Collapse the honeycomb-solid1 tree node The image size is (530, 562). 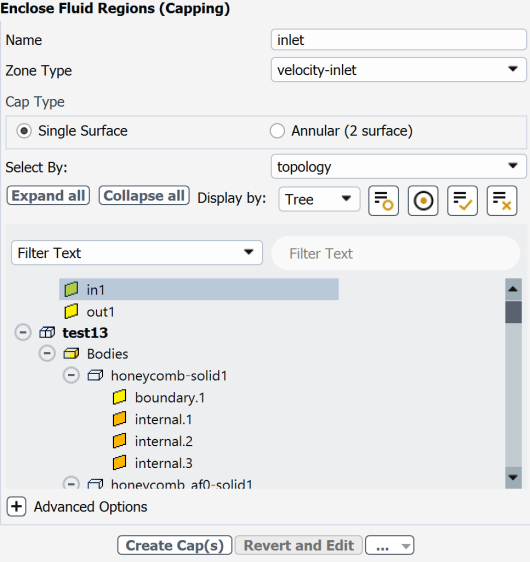[x=71, y=375]
